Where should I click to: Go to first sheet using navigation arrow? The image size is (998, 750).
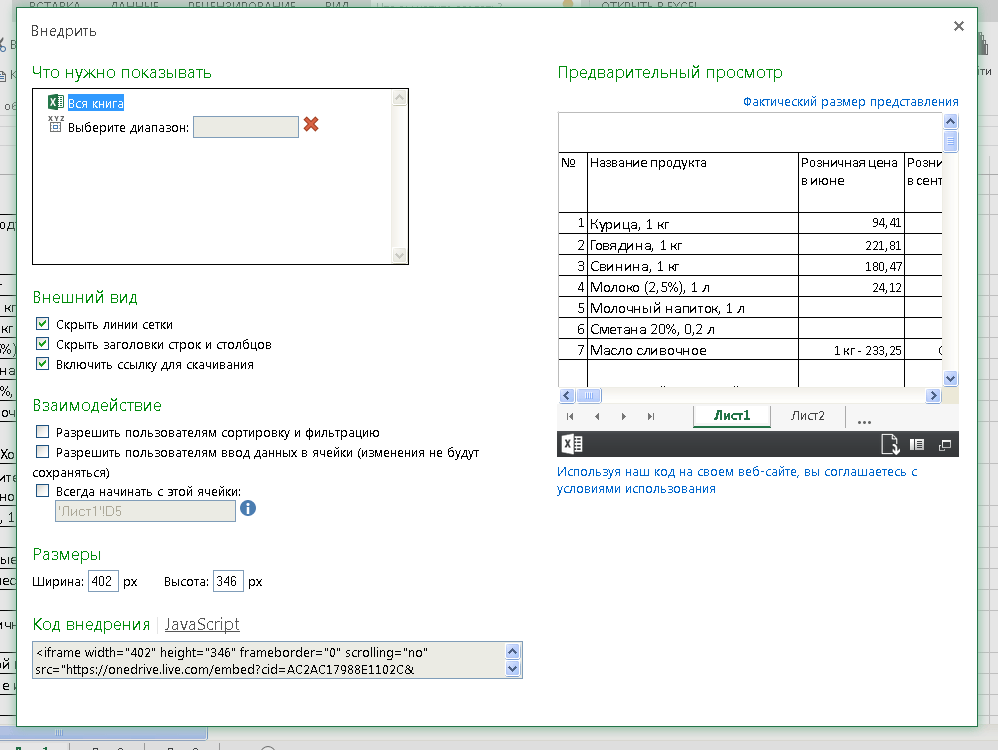click(x=570, y=416)
